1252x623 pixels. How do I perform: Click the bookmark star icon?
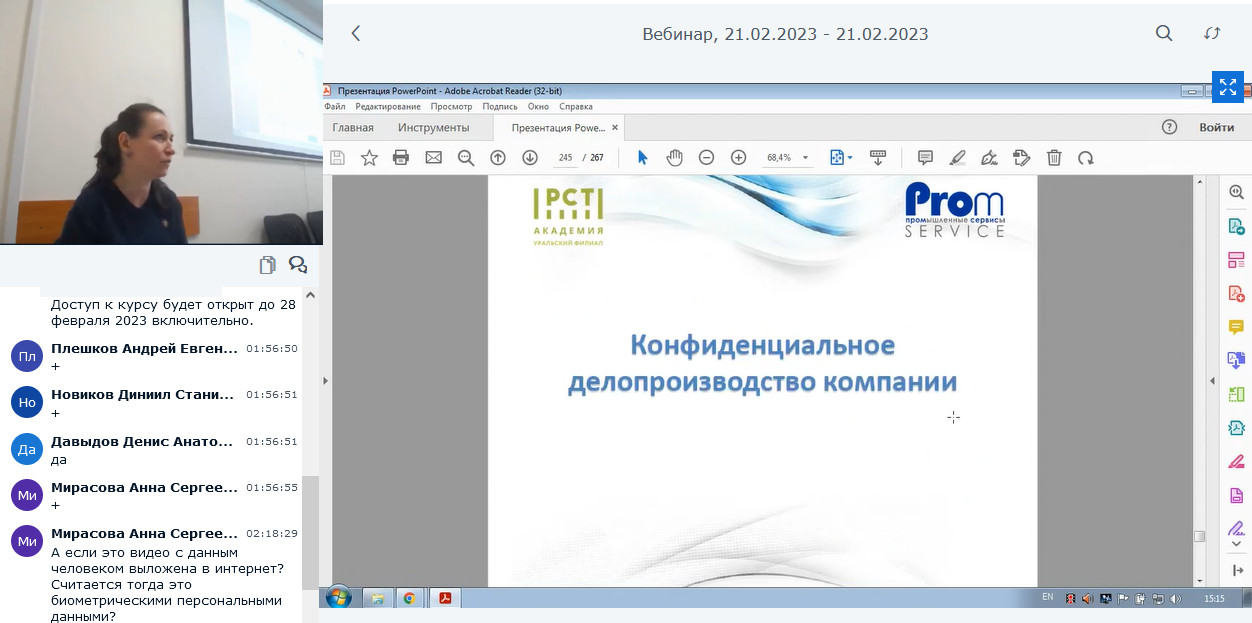click(369, 158)
